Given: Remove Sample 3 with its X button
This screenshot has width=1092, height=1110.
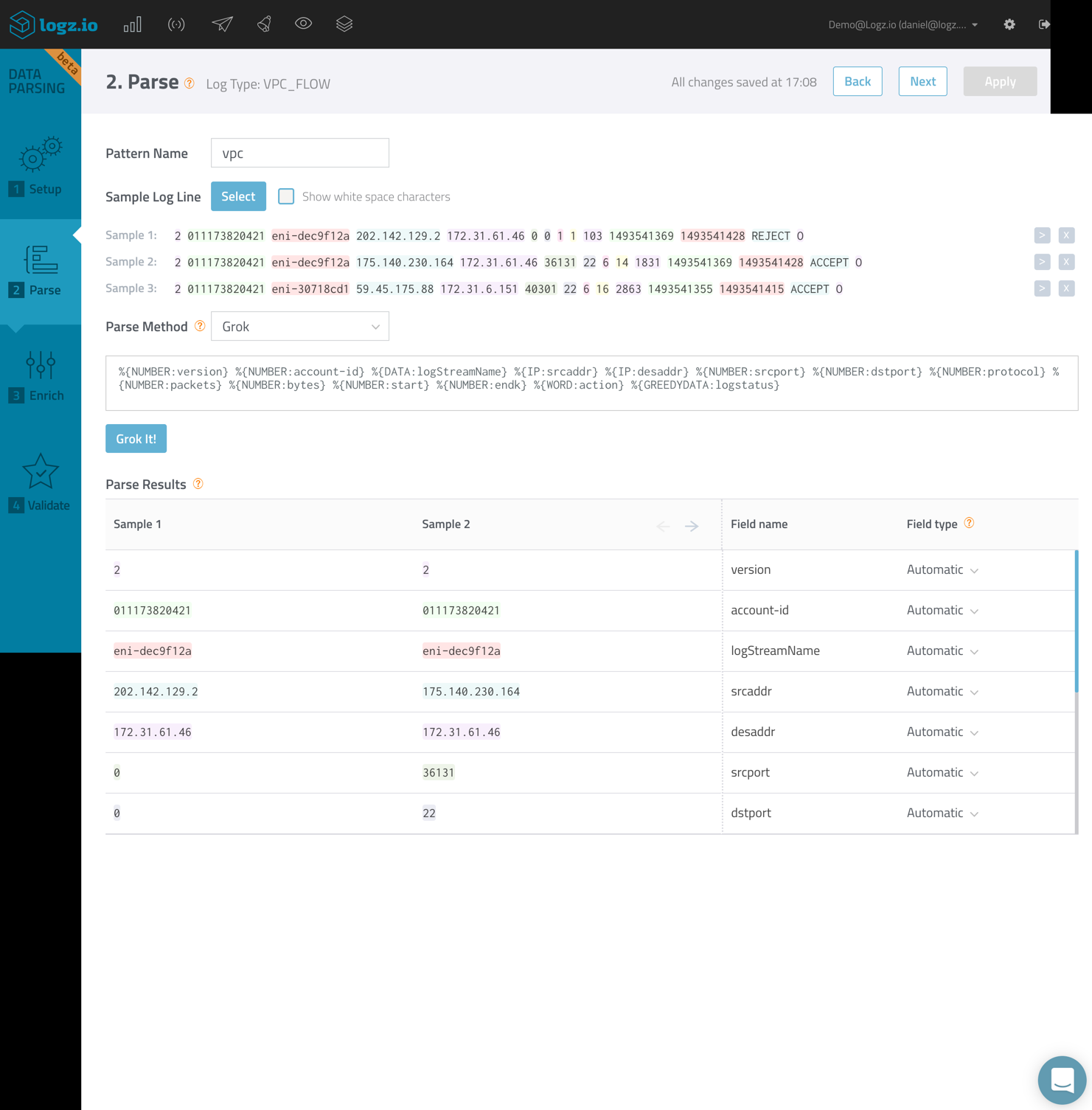Looking at the screenshot, I should click(1066, 288).
